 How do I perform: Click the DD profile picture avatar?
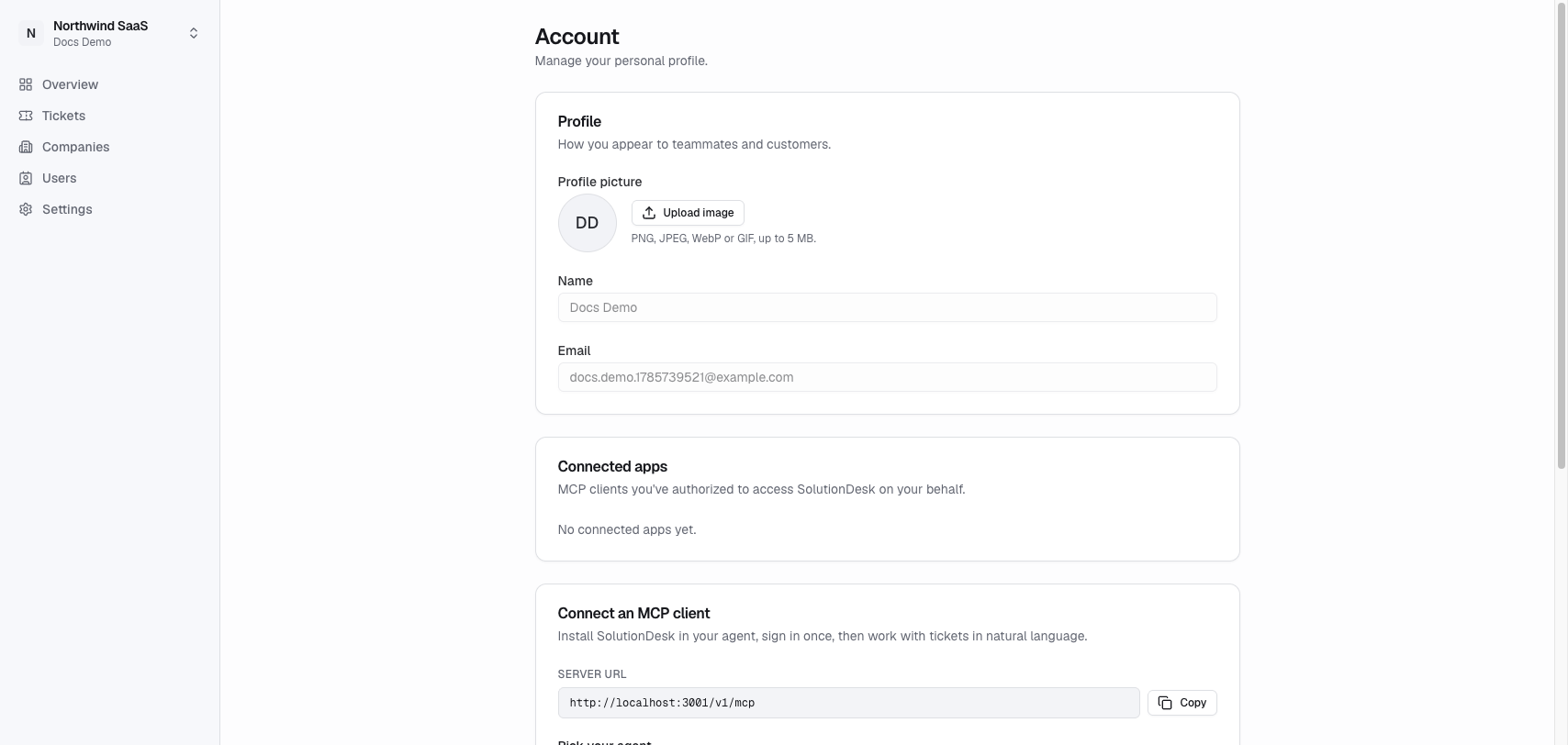[x=588, y=223]
